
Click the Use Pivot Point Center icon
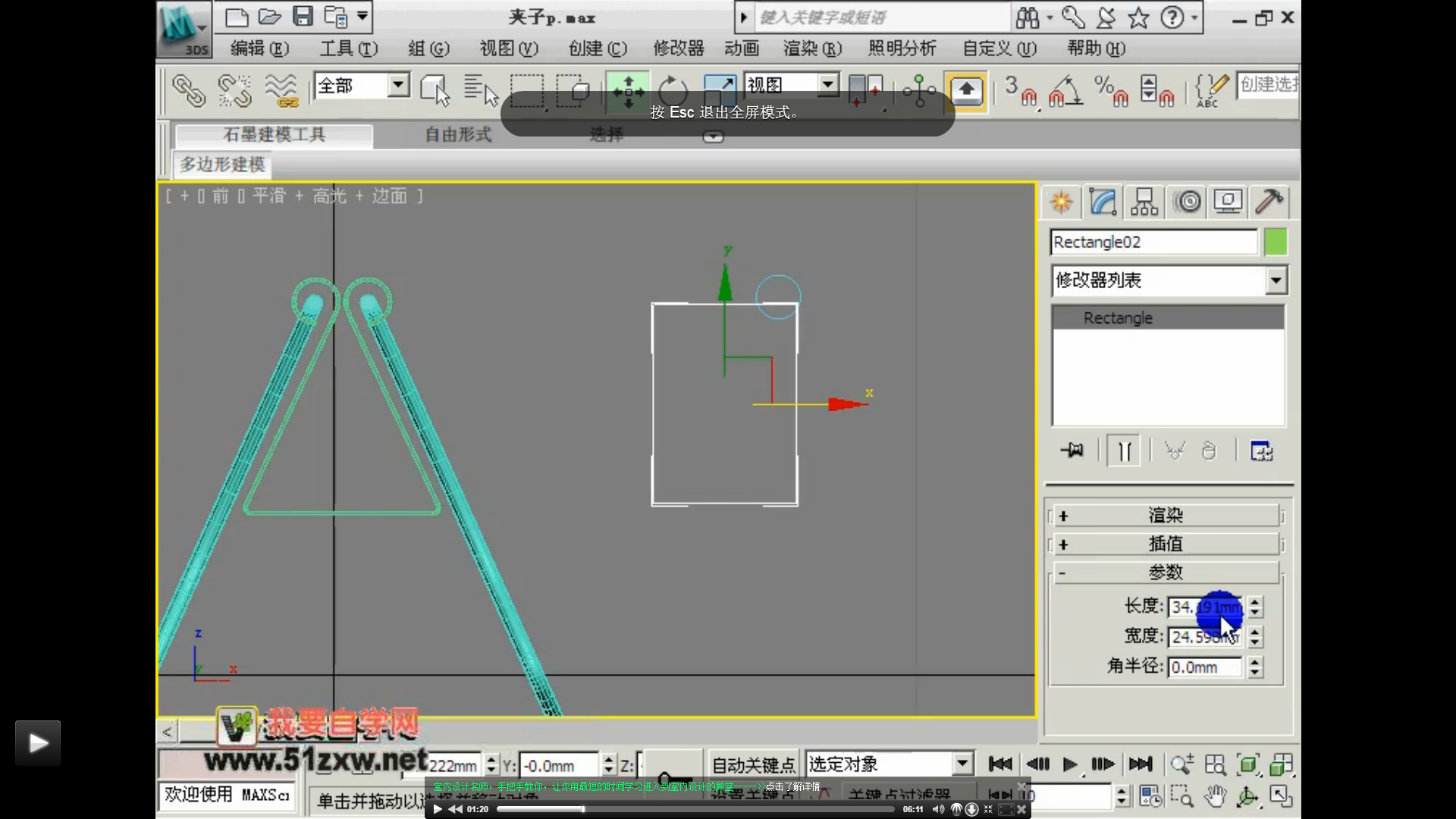click(865, 91)
